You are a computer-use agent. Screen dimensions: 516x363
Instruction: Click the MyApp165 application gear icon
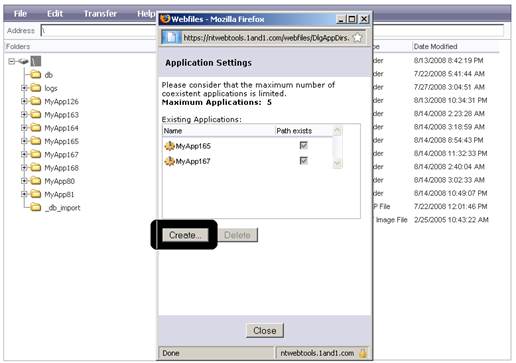click(170, 146)
